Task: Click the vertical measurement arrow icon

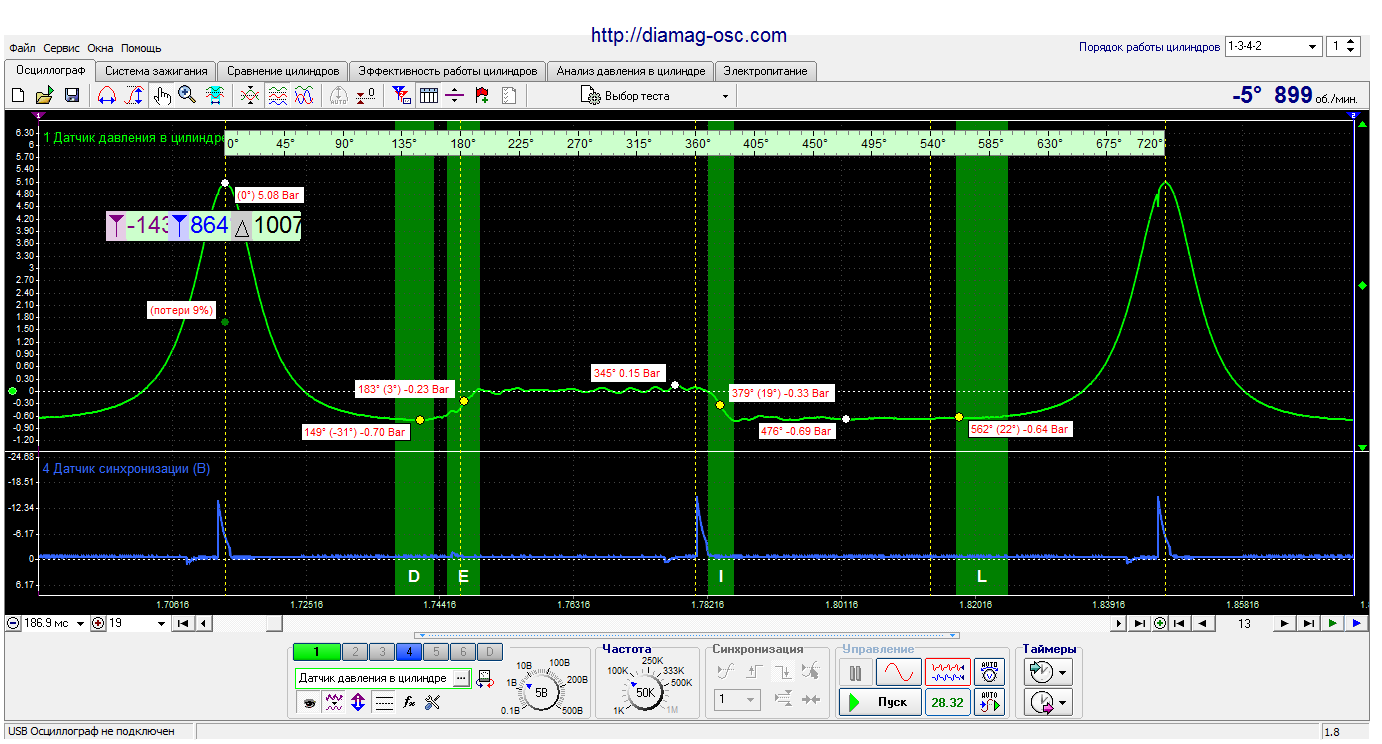Action: 135,96
